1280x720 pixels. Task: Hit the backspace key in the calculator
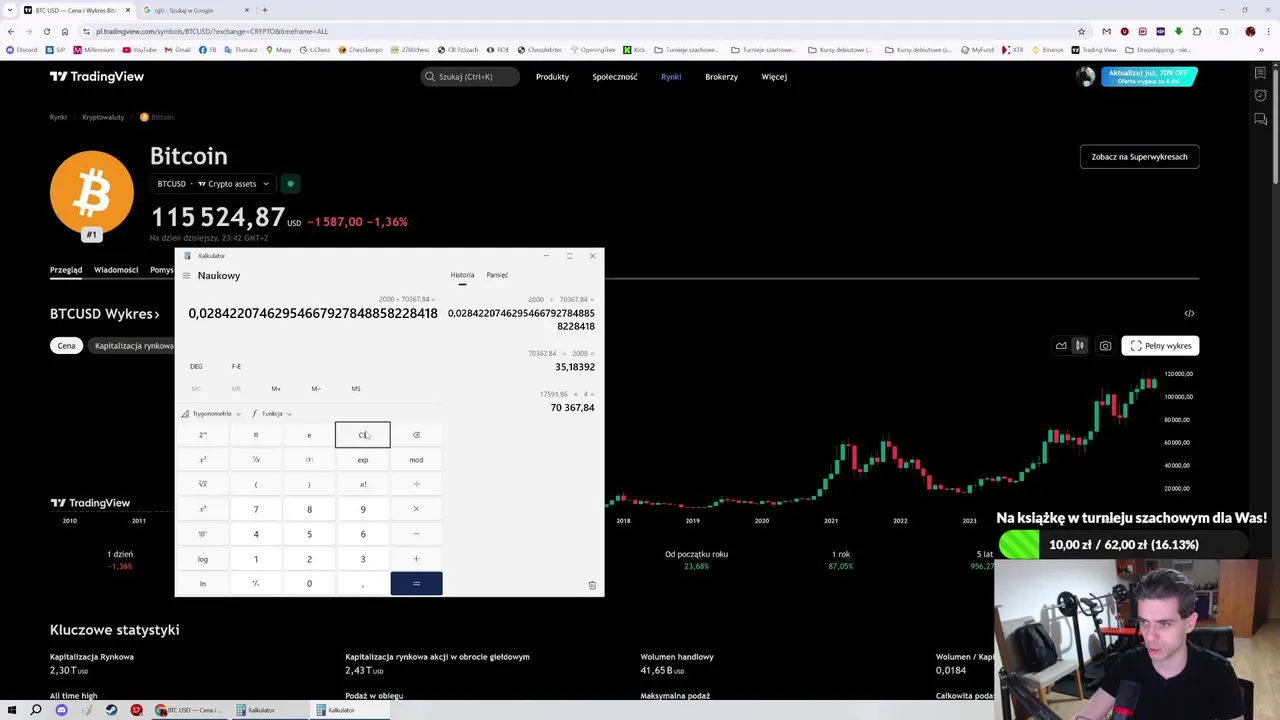click(416, 435)
